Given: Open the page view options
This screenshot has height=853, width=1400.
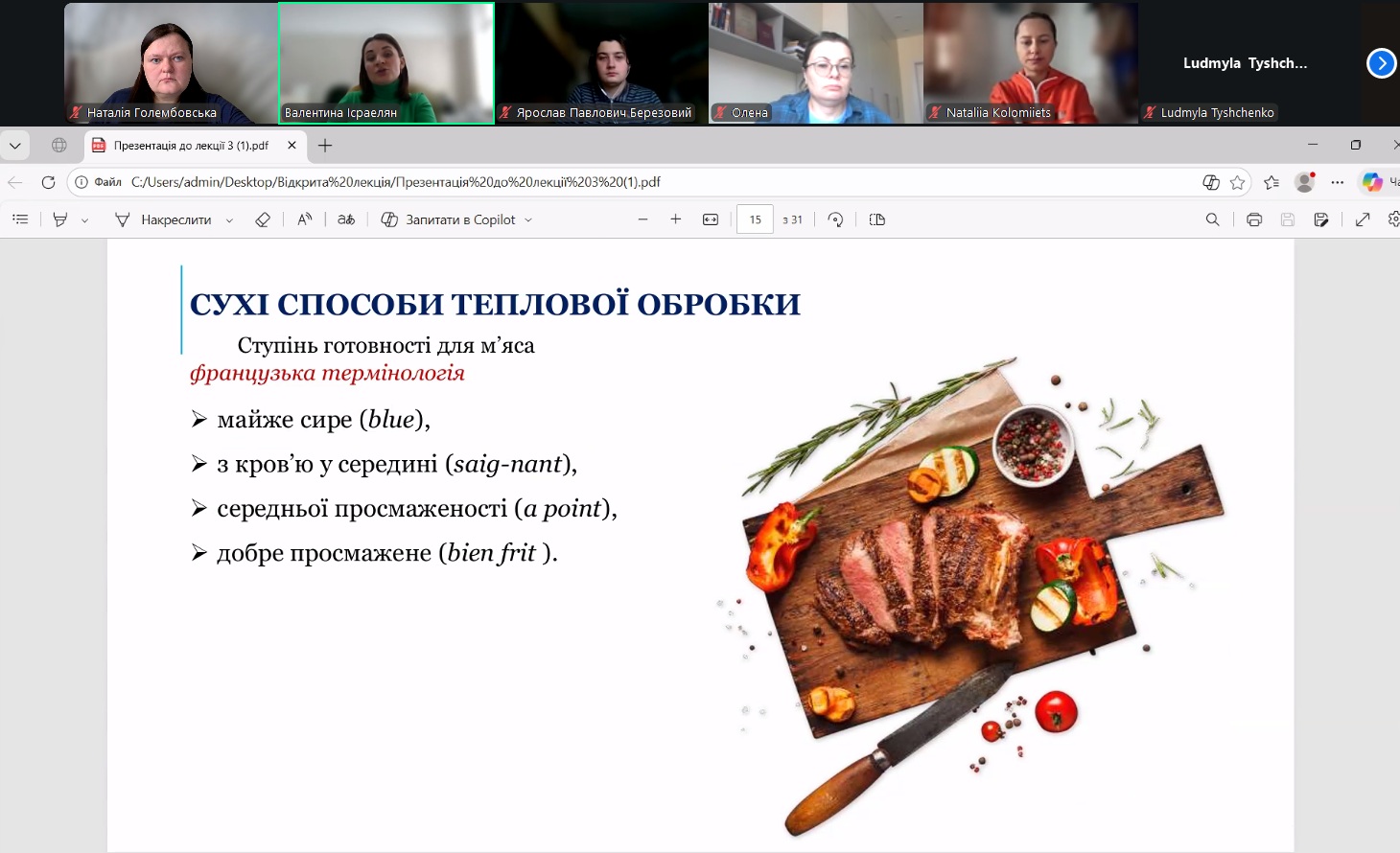Looking at the screenshot, I should click(876, 219).
